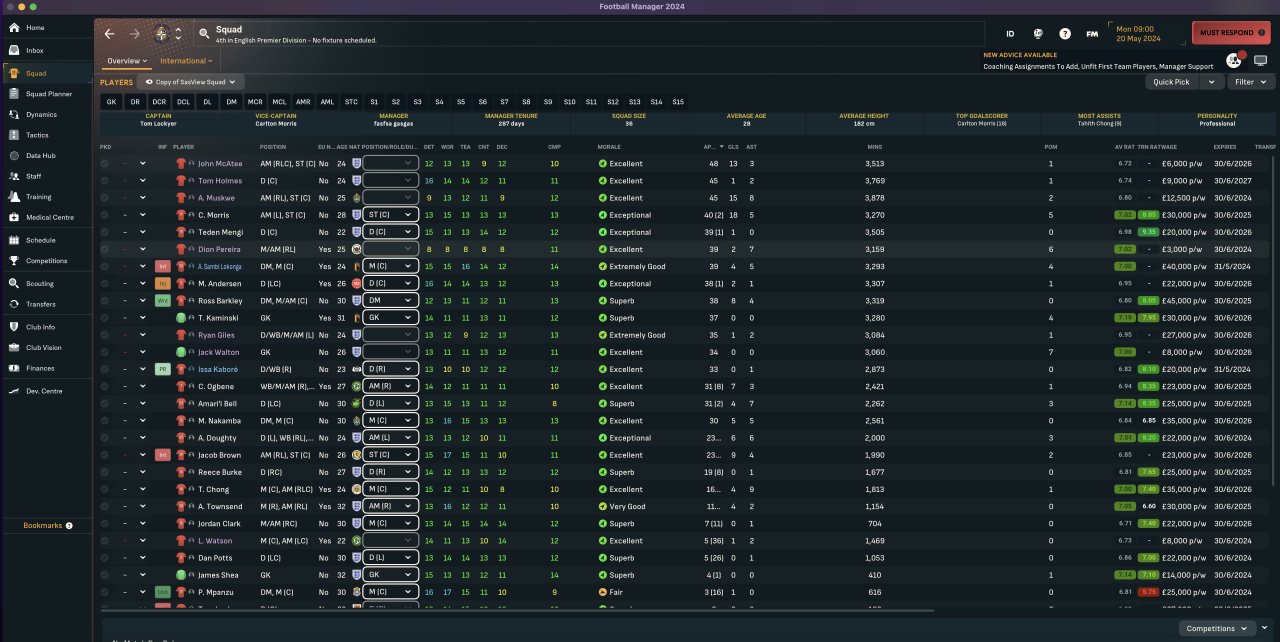This screenshot has width=1280, height=642.
Task: Open the Competitions dropdown at bottom
Action: click(x=1217, y=629)
